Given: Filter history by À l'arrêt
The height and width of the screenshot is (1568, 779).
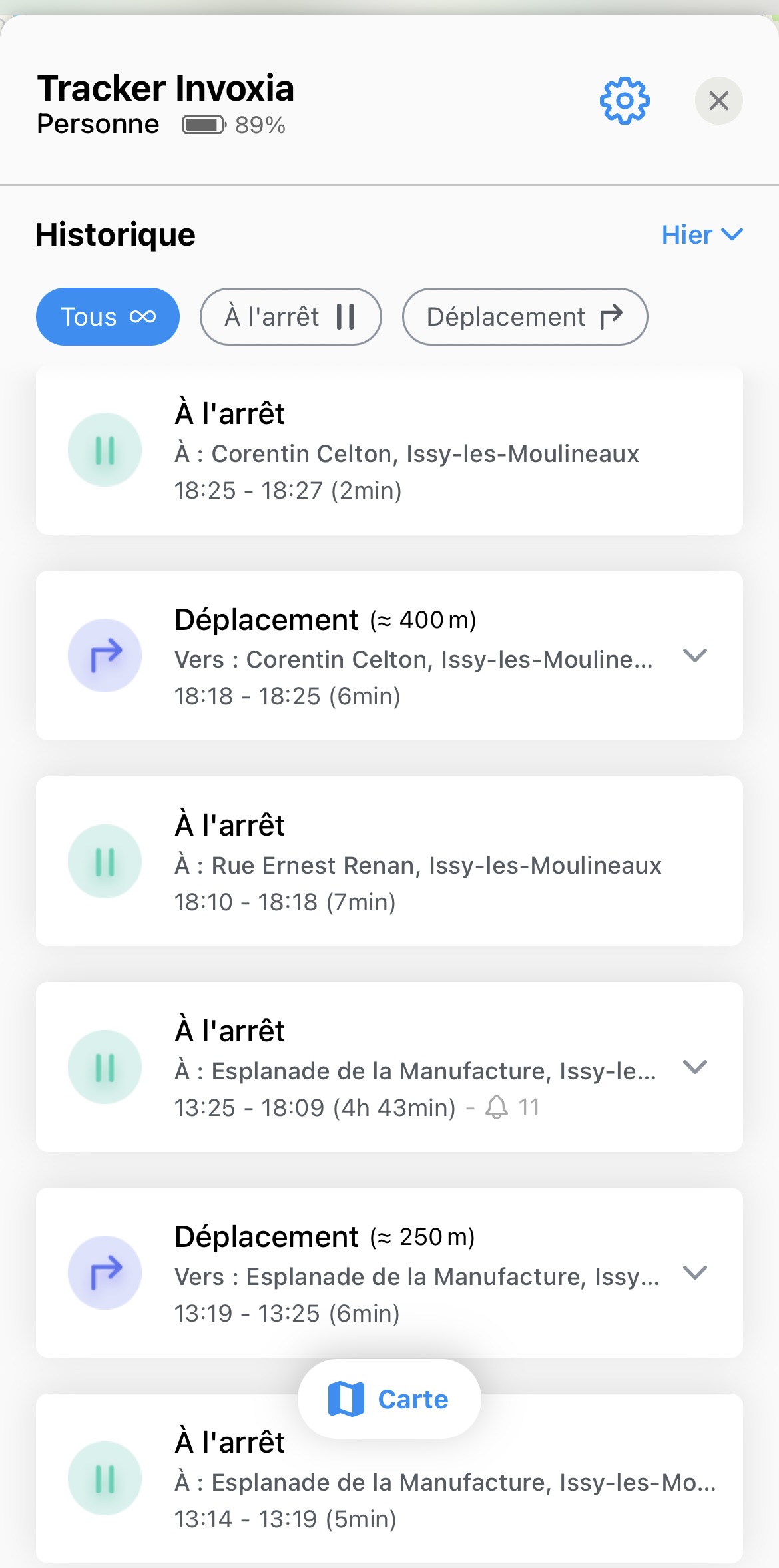Looking at the screenshot, I should tap(291, 317).
